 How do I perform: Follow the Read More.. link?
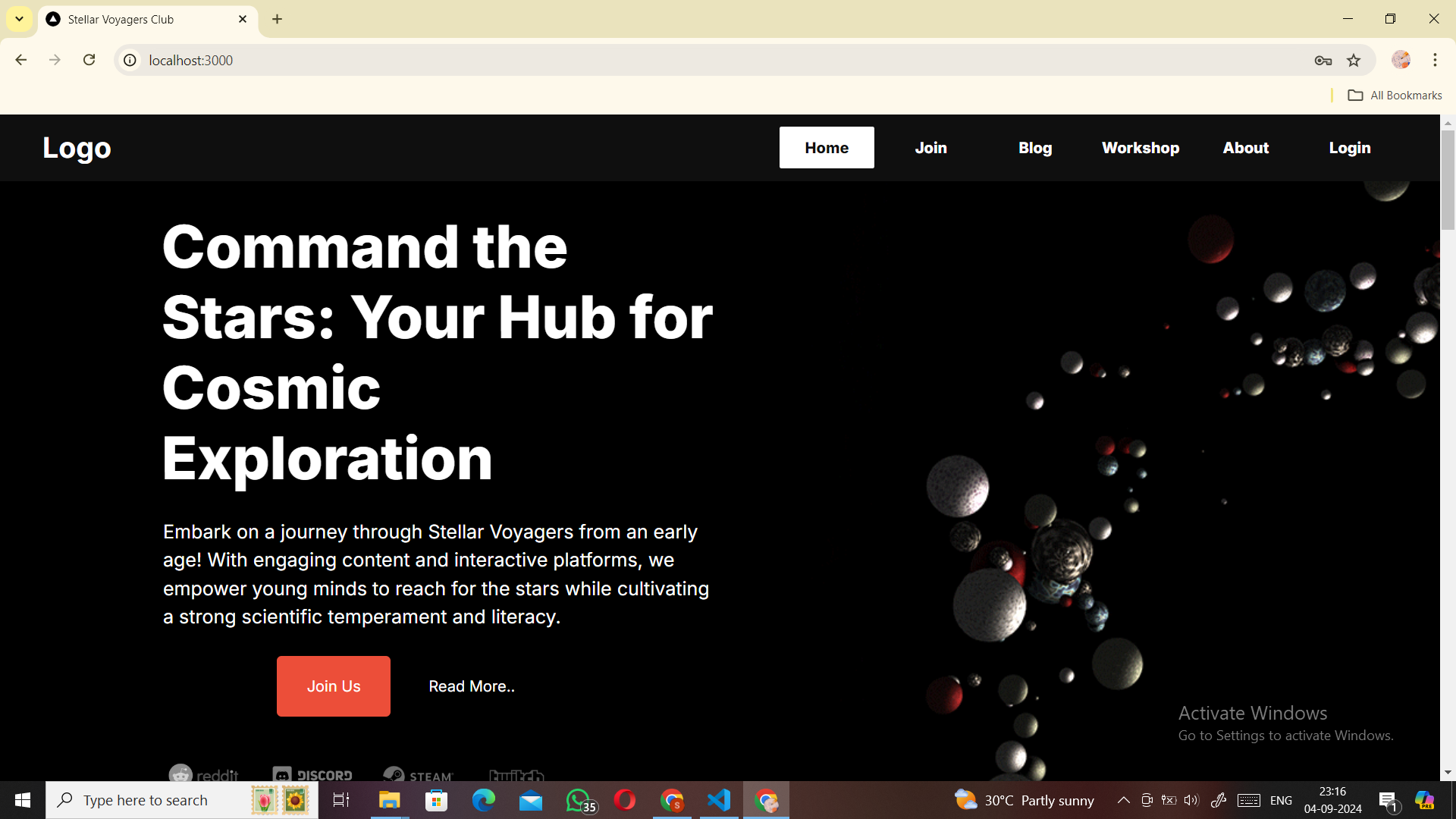point(472,686)
